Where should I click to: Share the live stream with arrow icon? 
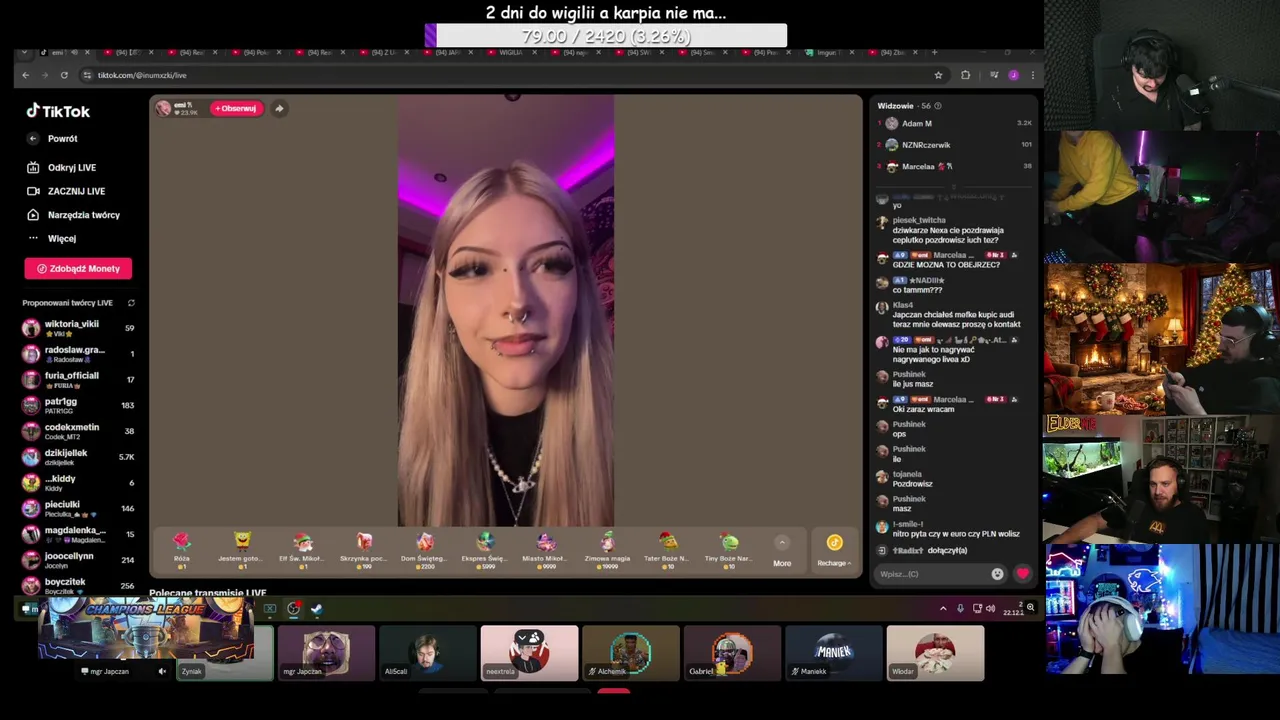[x=279, y=108]
